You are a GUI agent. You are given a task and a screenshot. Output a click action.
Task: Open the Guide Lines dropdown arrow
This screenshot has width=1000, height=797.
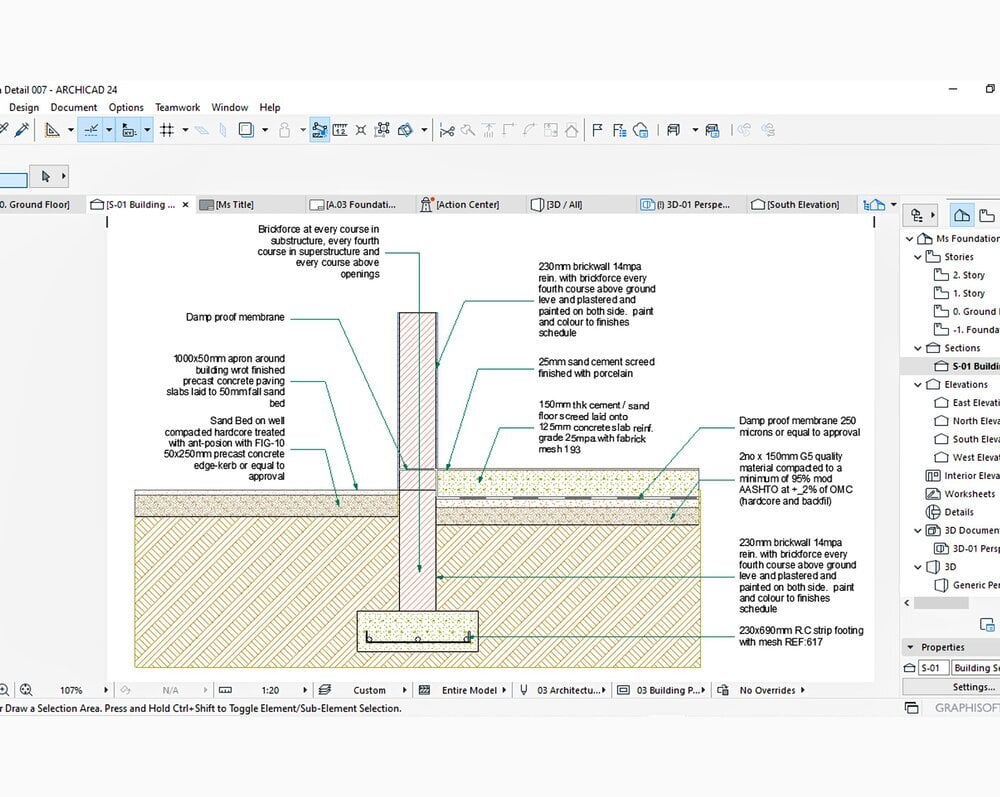click(x=71, y=130)
